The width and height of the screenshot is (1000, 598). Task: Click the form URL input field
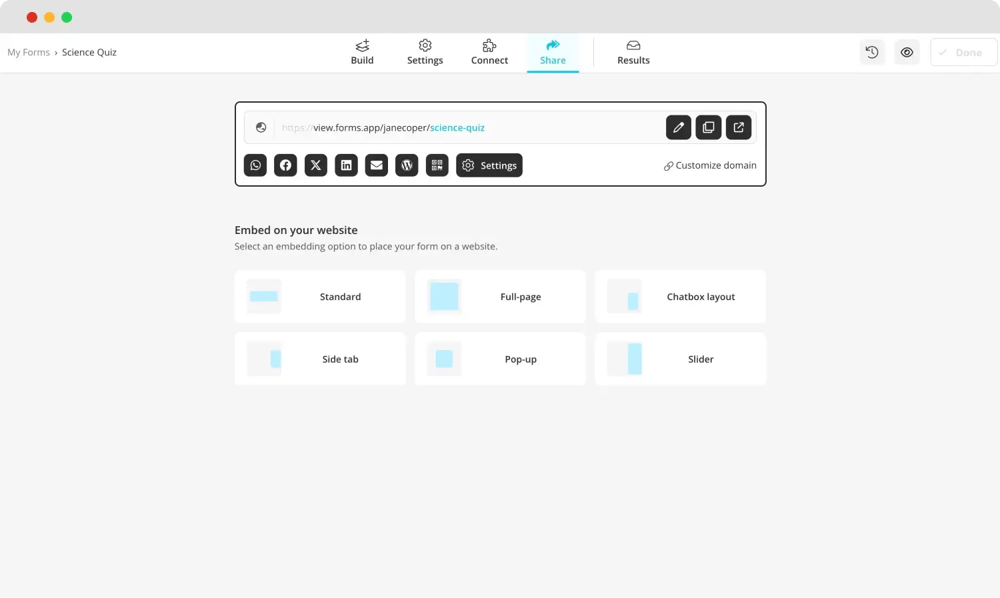pyautogui.click(x=450, y=127)
